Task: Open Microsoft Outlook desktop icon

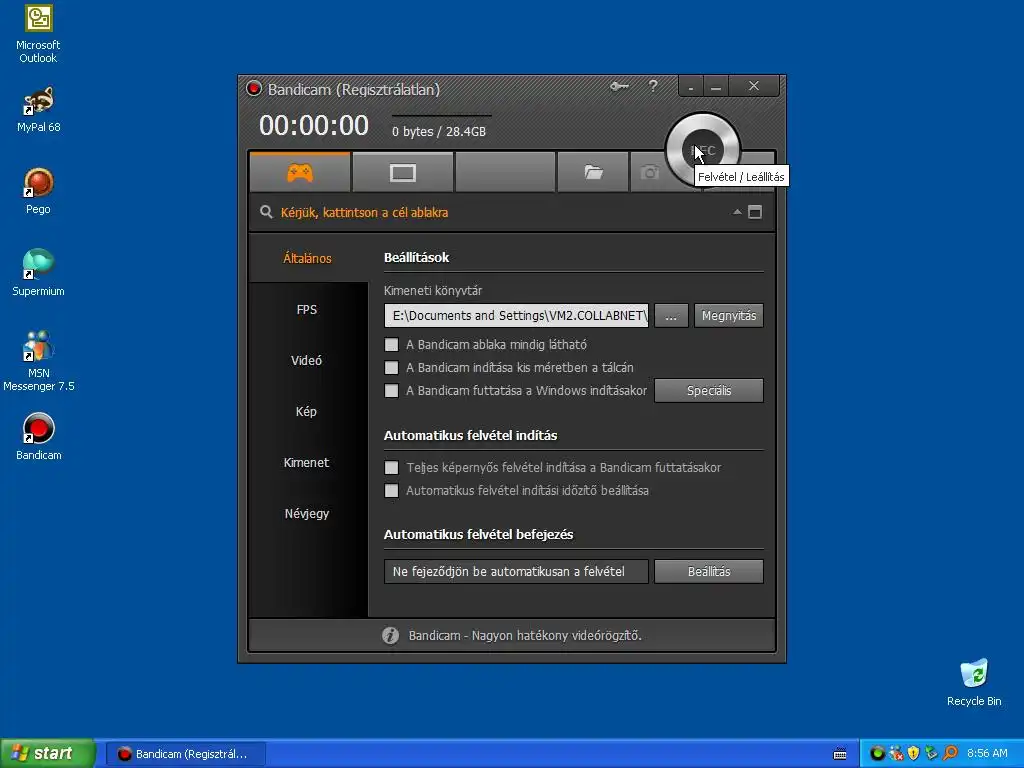Action: tap(38, 34)
